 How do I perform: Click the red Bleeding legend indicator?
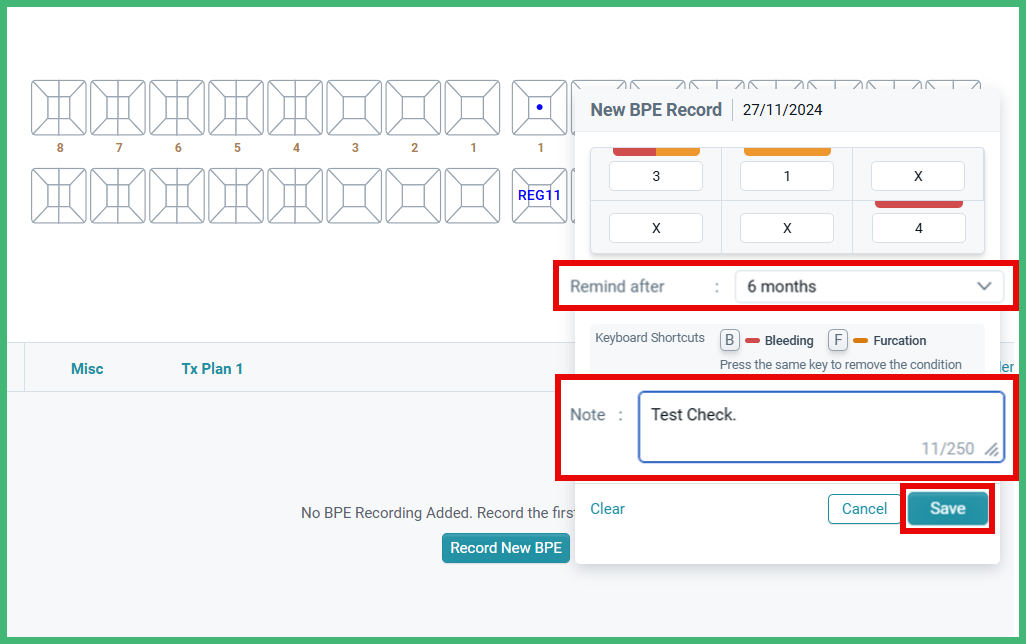tap(753, 340)
